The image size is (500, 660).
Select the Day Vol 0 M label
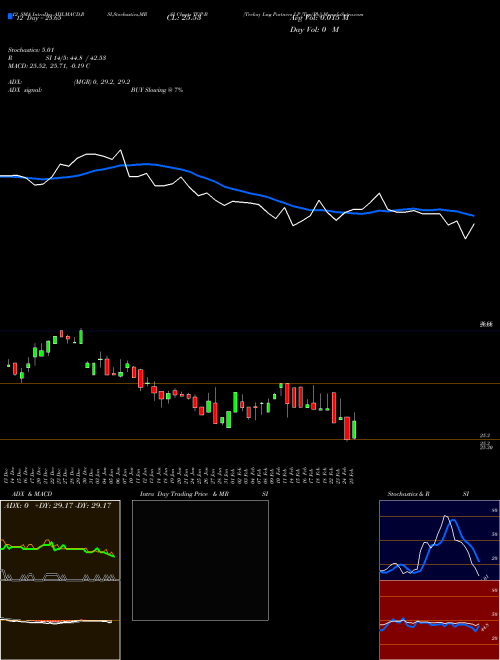314,29
